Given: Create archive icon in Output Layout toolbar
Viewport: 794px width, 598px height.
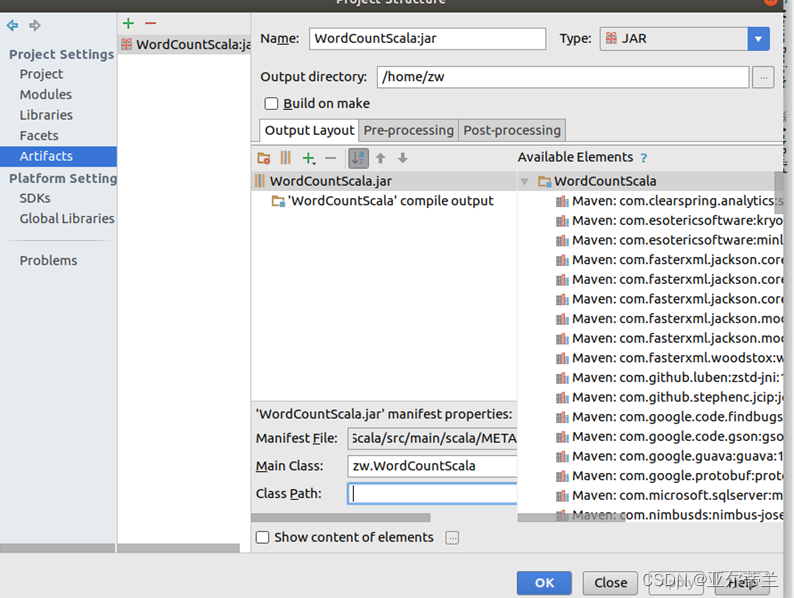Looking at the screenshot, I should click(286, 158).
